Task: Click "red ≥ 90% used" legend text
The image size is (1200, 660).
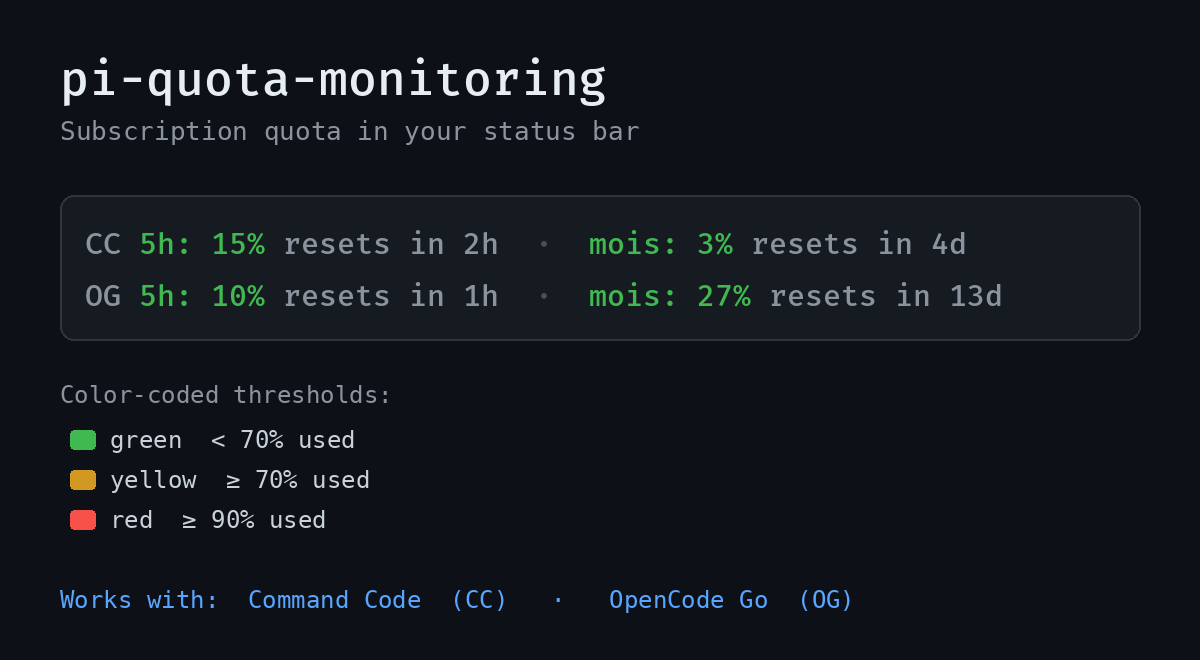Action: (218, 520)
